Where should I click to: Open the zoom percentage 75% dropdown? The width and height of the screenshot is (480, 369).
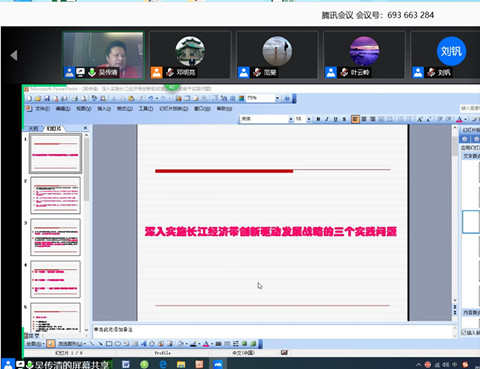point(277,98)
